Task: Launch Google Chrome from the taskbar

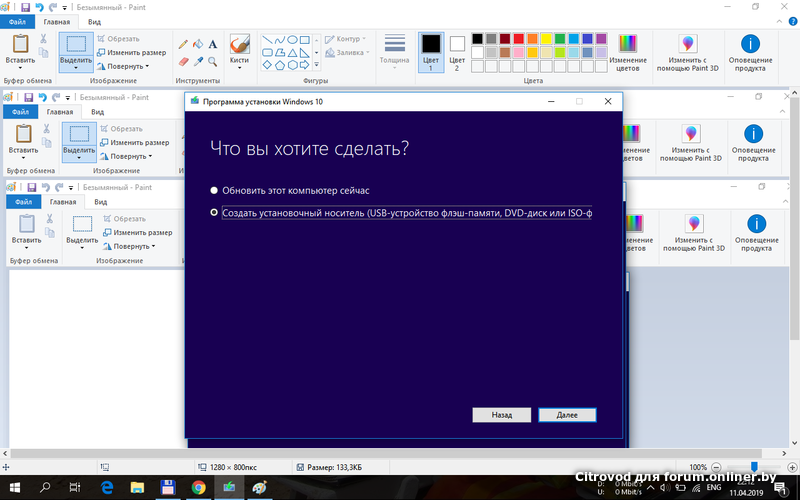Action: (x=198, y=488)
